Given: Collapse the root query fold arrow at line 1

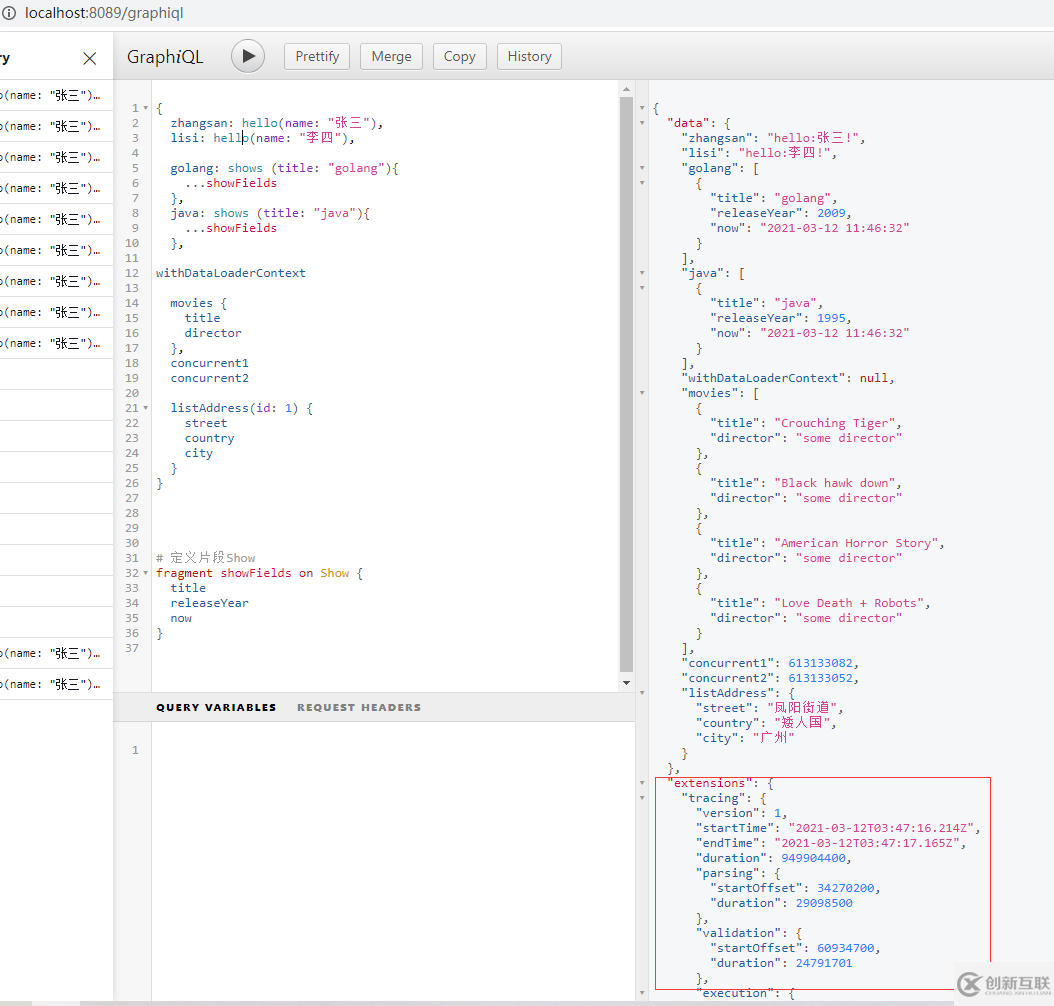Looking at the screenshot, I should (x=146, y=108).
